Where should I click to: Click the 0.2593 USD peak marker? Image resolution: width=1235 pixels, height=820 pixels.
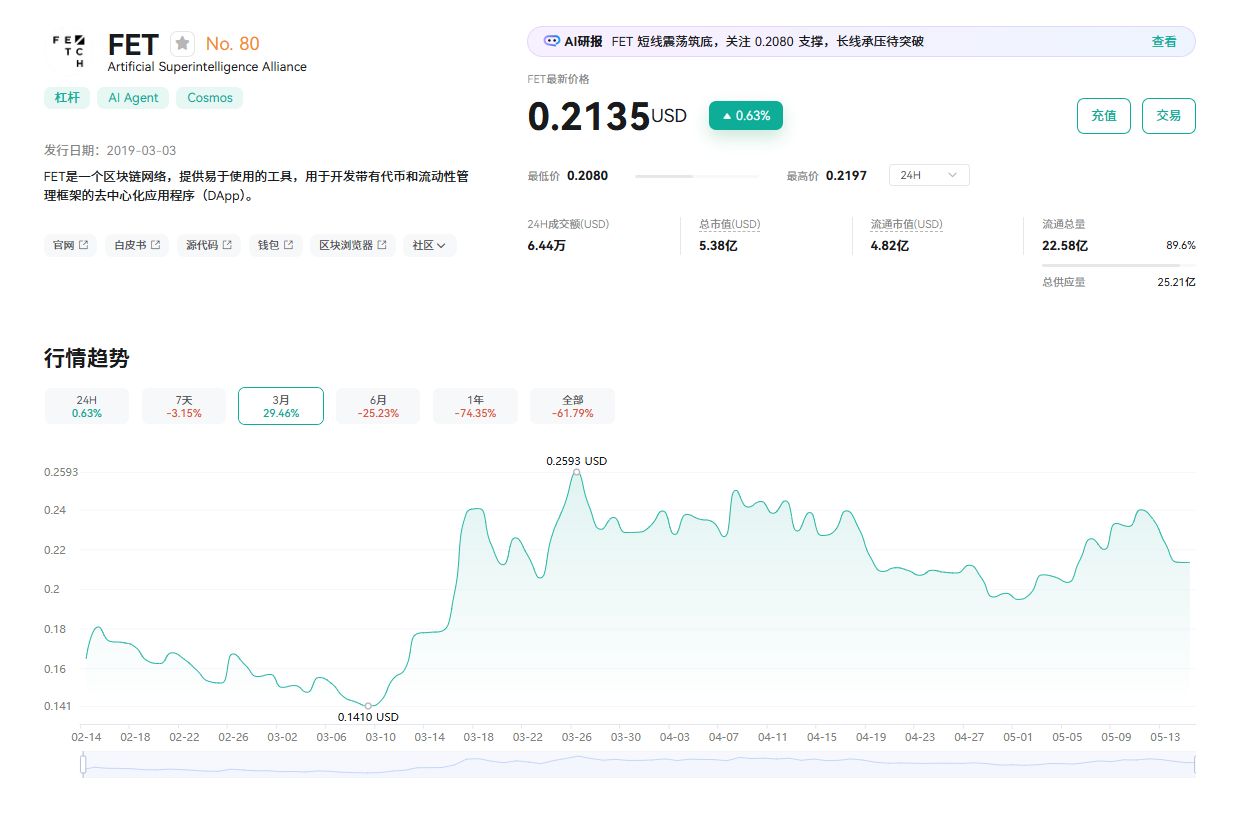(576, 472)
